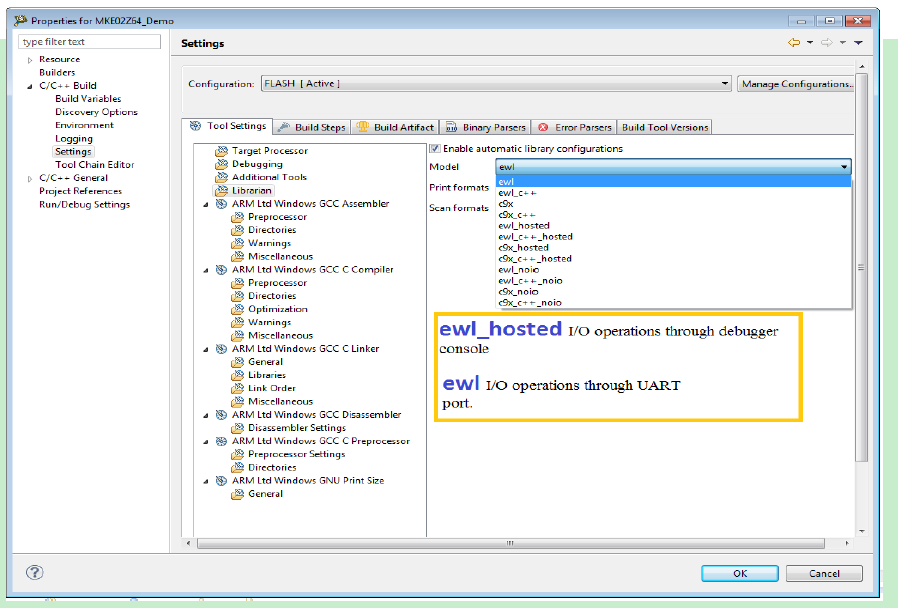Select Run/Debug Settings in left tree
Image resolution: width=898 pixels, height=608 pixels.
point(84,204)
